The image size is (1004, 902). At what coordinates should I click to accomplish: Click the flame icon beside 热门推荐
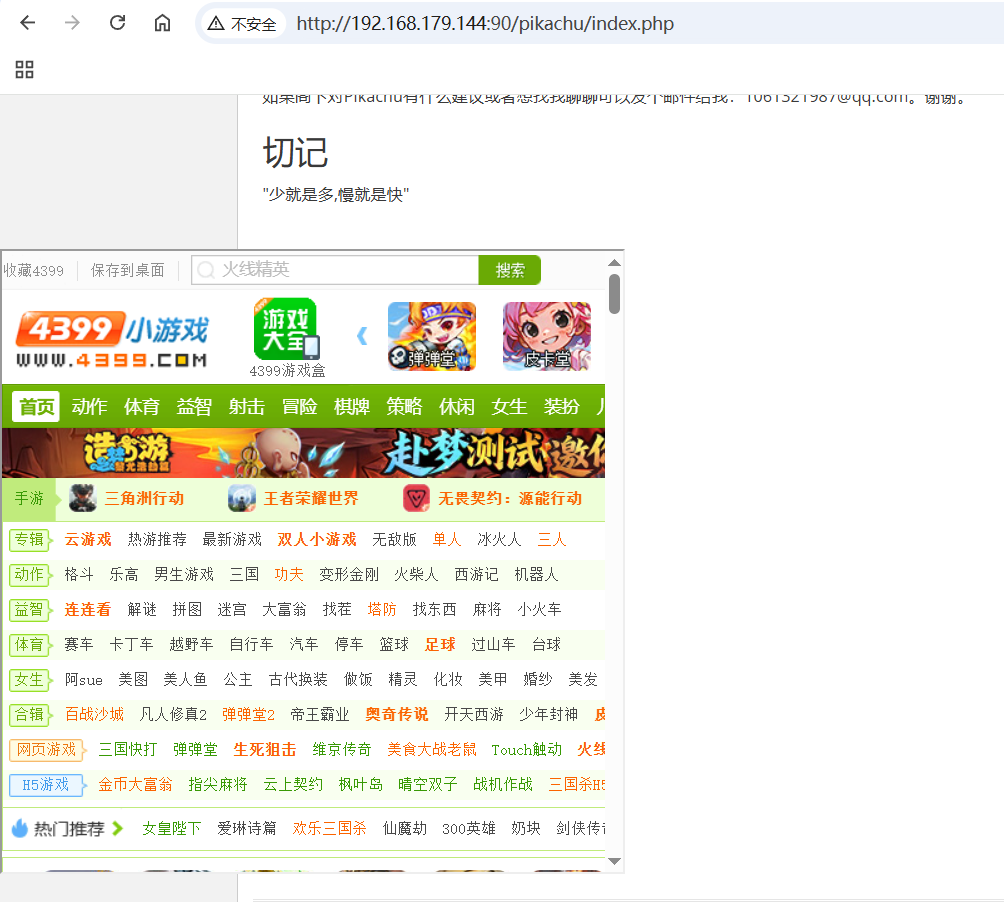[20, 828]
